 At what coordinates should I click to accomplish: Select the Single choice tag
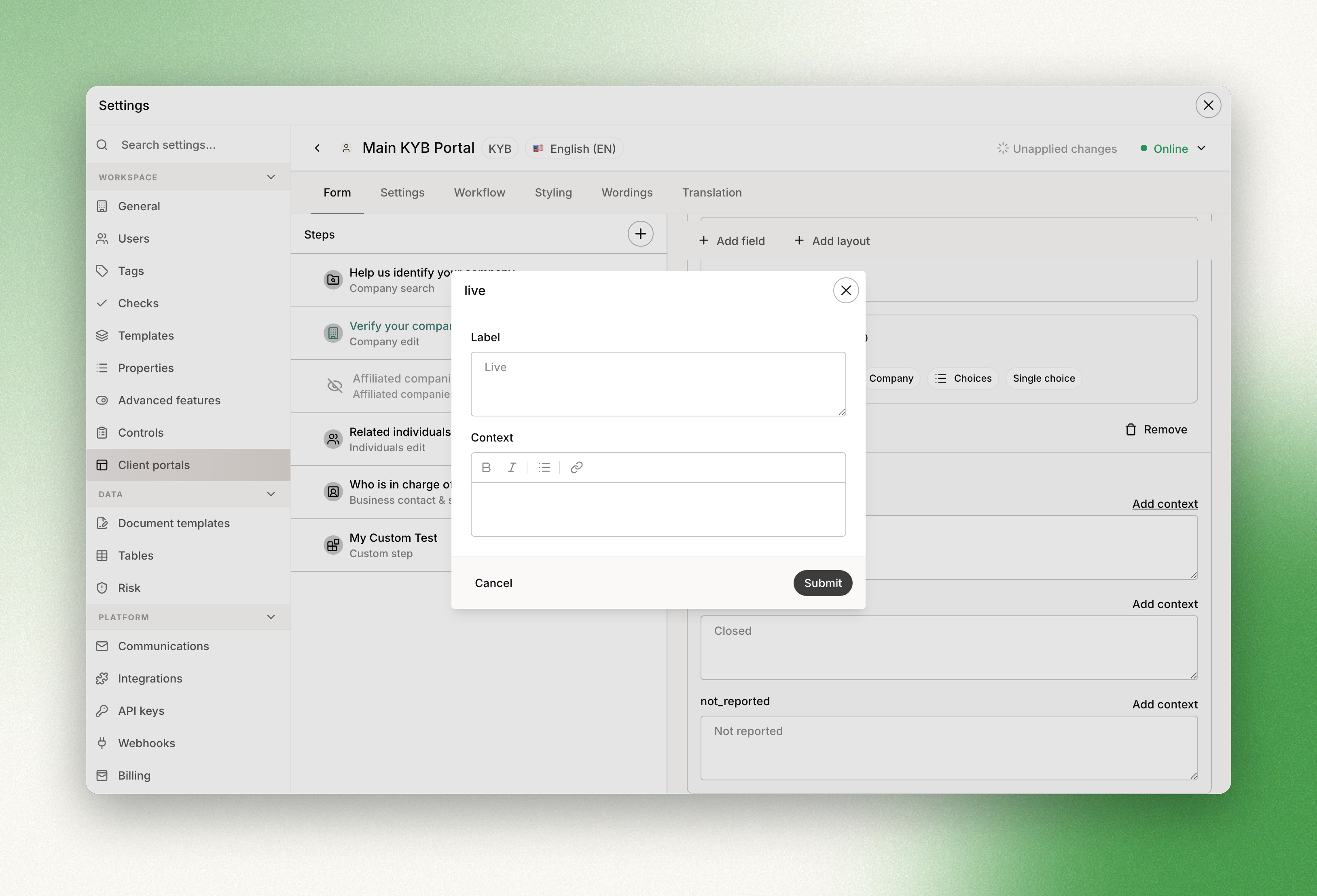(x=1043, y=378)
